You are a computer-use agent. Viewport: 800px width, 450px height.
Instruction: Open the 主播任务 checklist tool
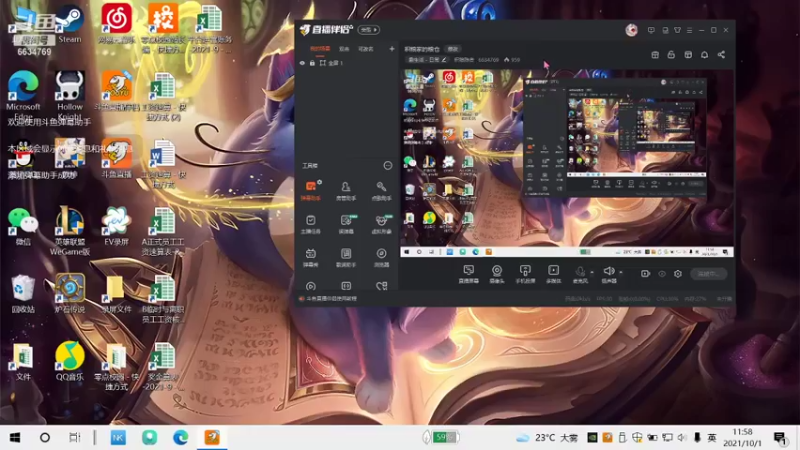[x=310, y=224]
